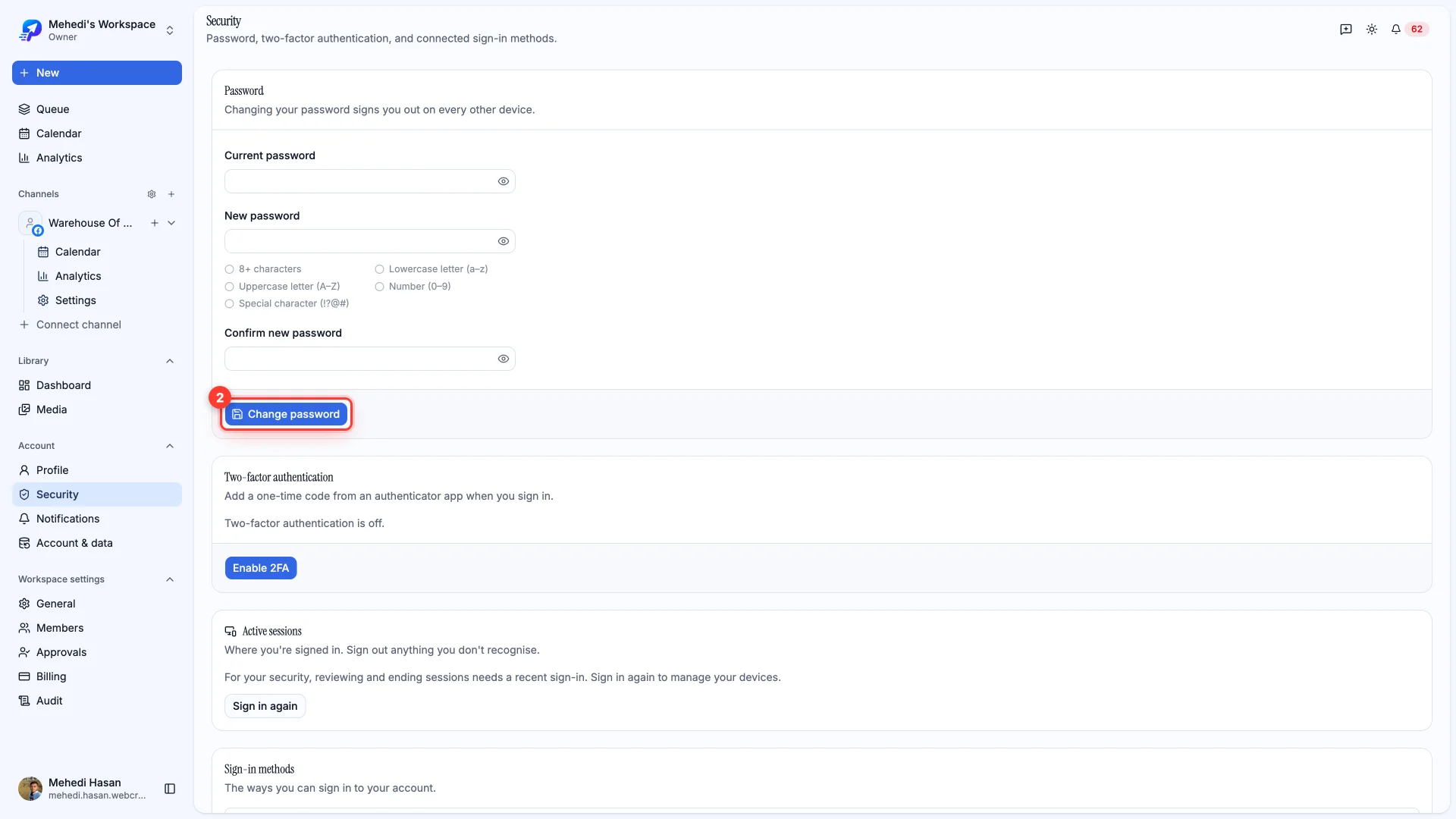Click plus icon next to Warehouse Of channel
Image resolution: width=1456 pixels, height=819 pixels.
click(155, 223)
